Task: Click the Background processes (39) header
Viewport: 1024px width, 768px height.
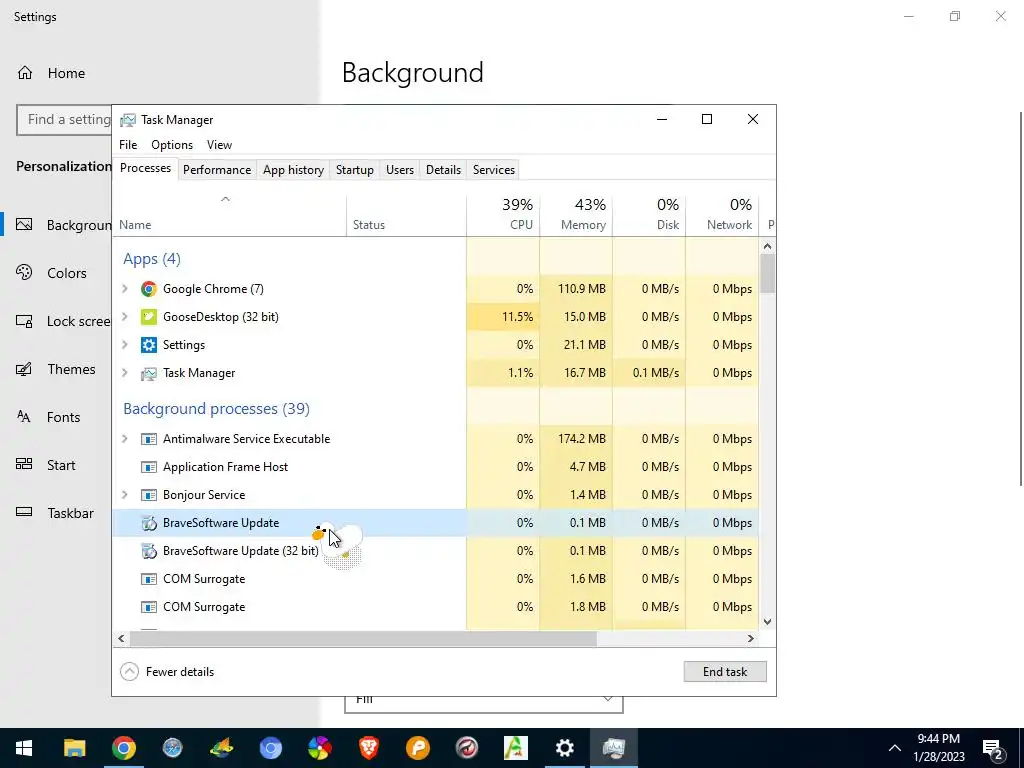Action: (x=216, y=409)
